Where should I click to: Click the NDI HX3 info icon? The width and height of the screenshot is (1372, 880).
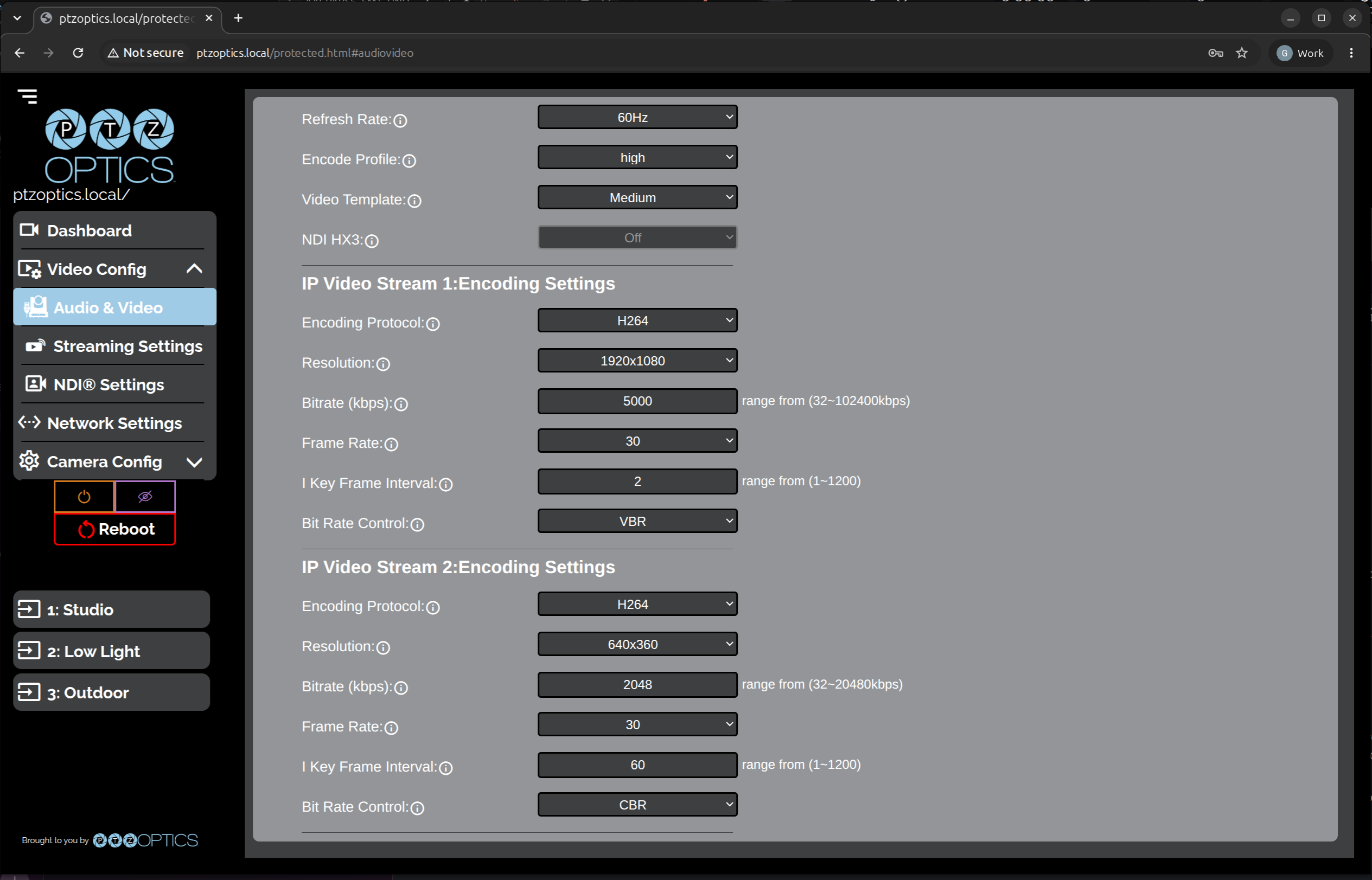click(372, 241)
